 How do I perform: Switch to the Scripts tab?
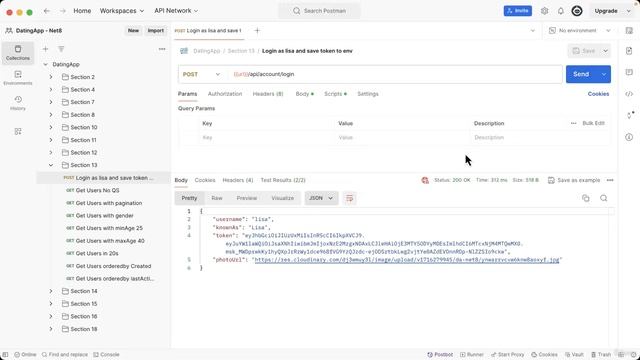coord(335,94)
